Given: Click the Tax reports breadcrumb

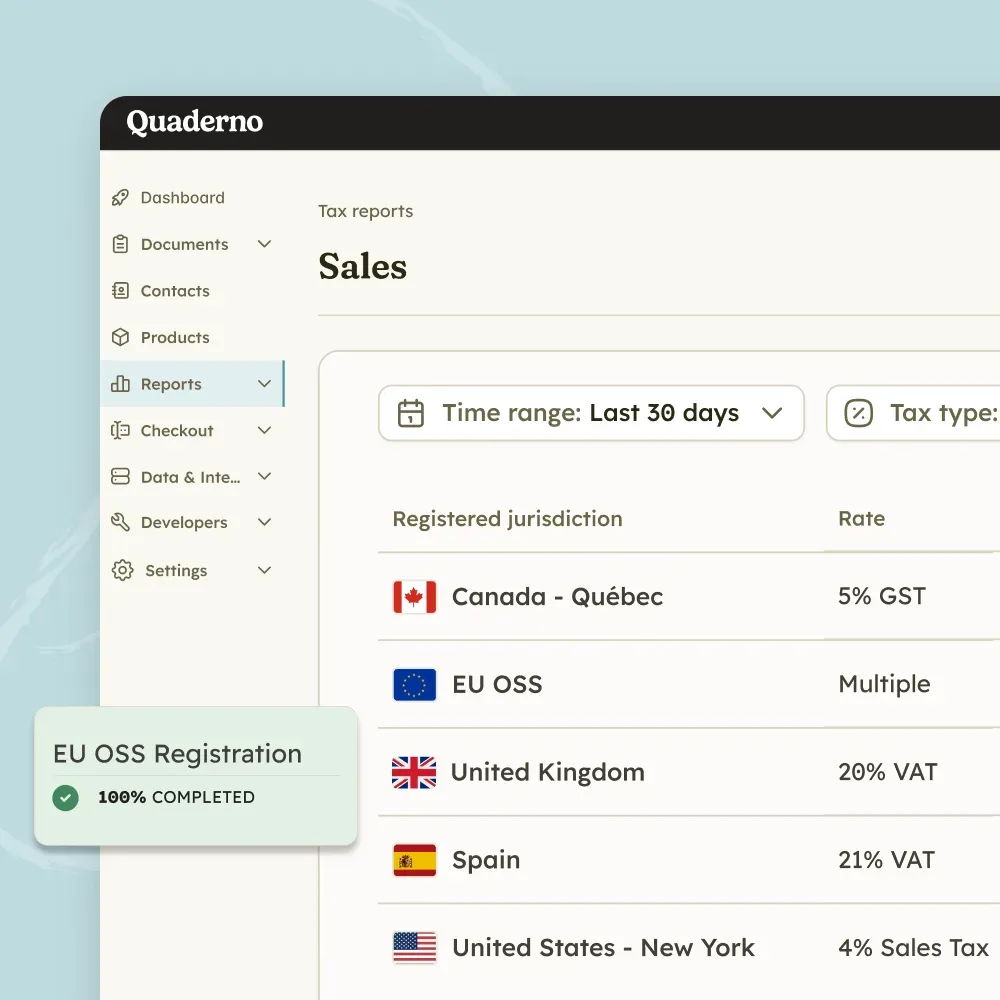Looking at the screenshot, I should tap(365, 211).
